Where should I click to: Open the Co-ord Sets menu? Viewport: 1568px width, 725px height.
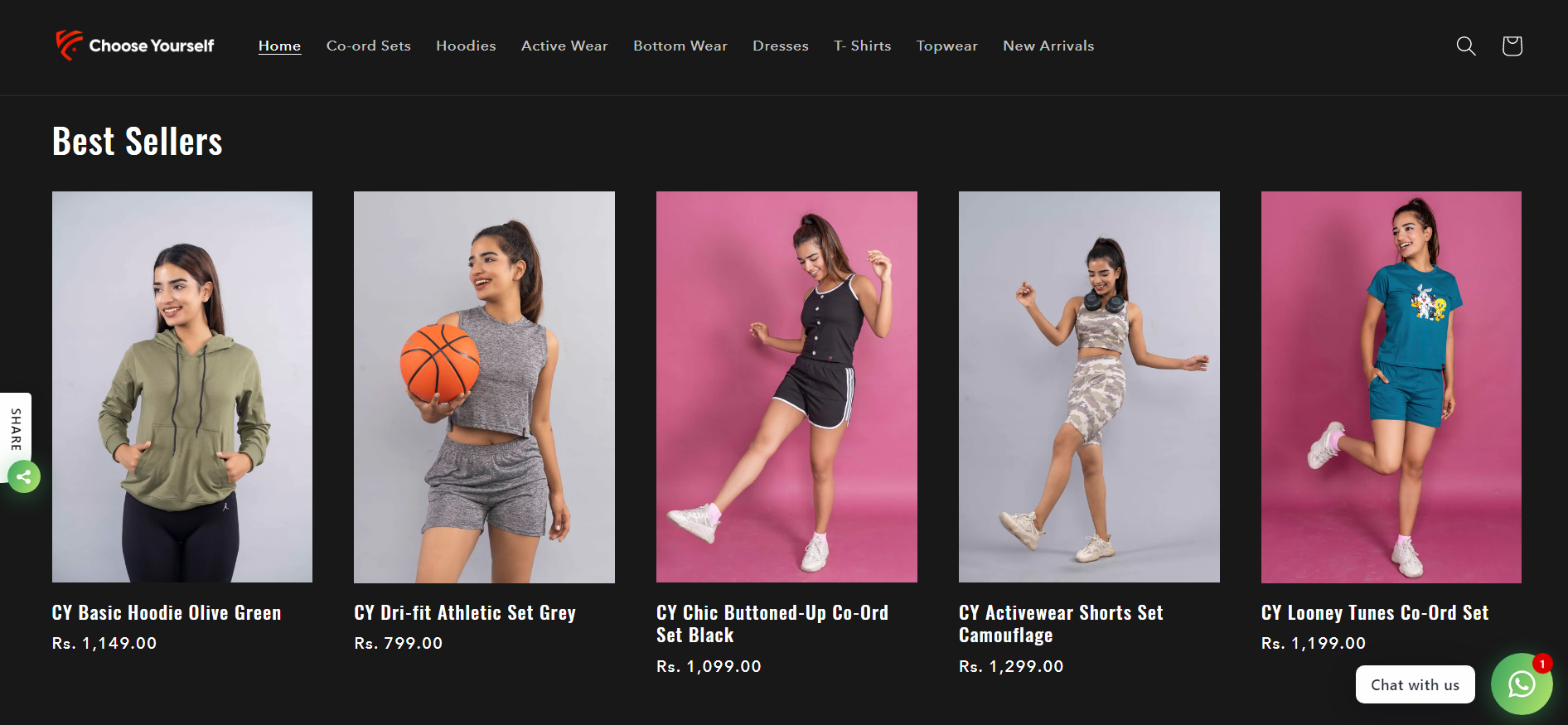pyautogui.click(x=368, y=46)
